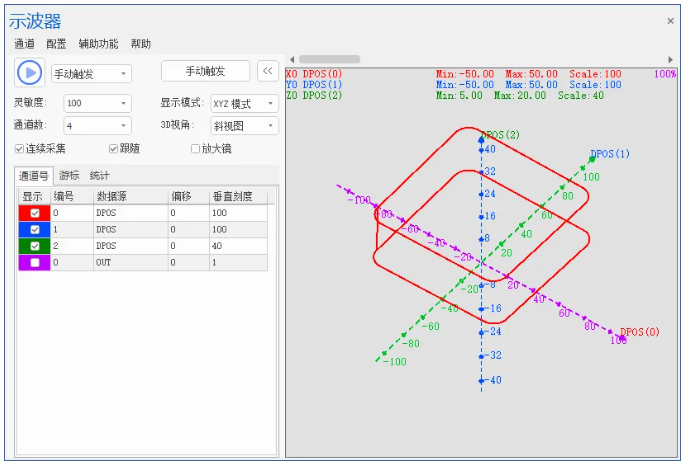
Task: Open the 帮助 menu
Action: click(x=140, y=44)
